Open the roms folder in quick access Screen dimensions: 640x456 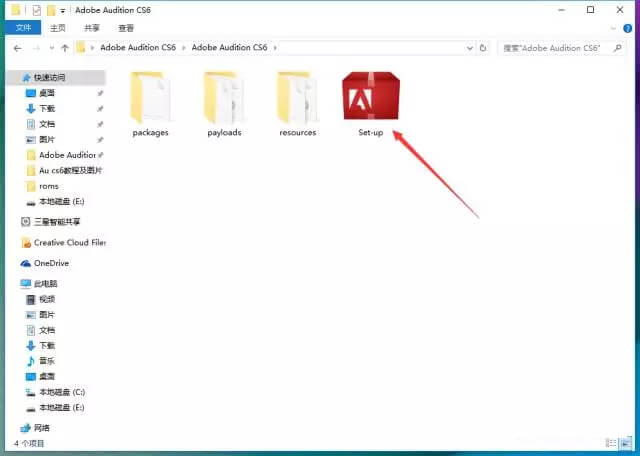[x=49, y=186]
